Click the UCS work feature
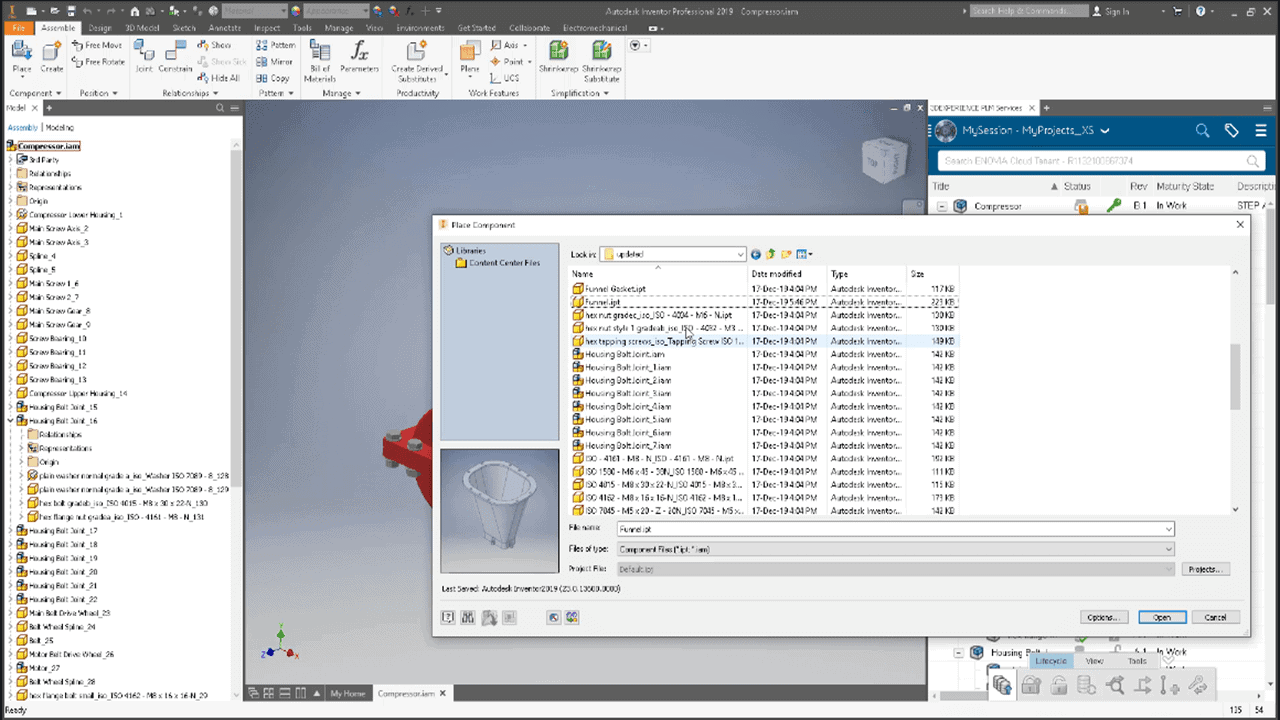The width and height of the screenshot is (1280, 720). [505, 78]
